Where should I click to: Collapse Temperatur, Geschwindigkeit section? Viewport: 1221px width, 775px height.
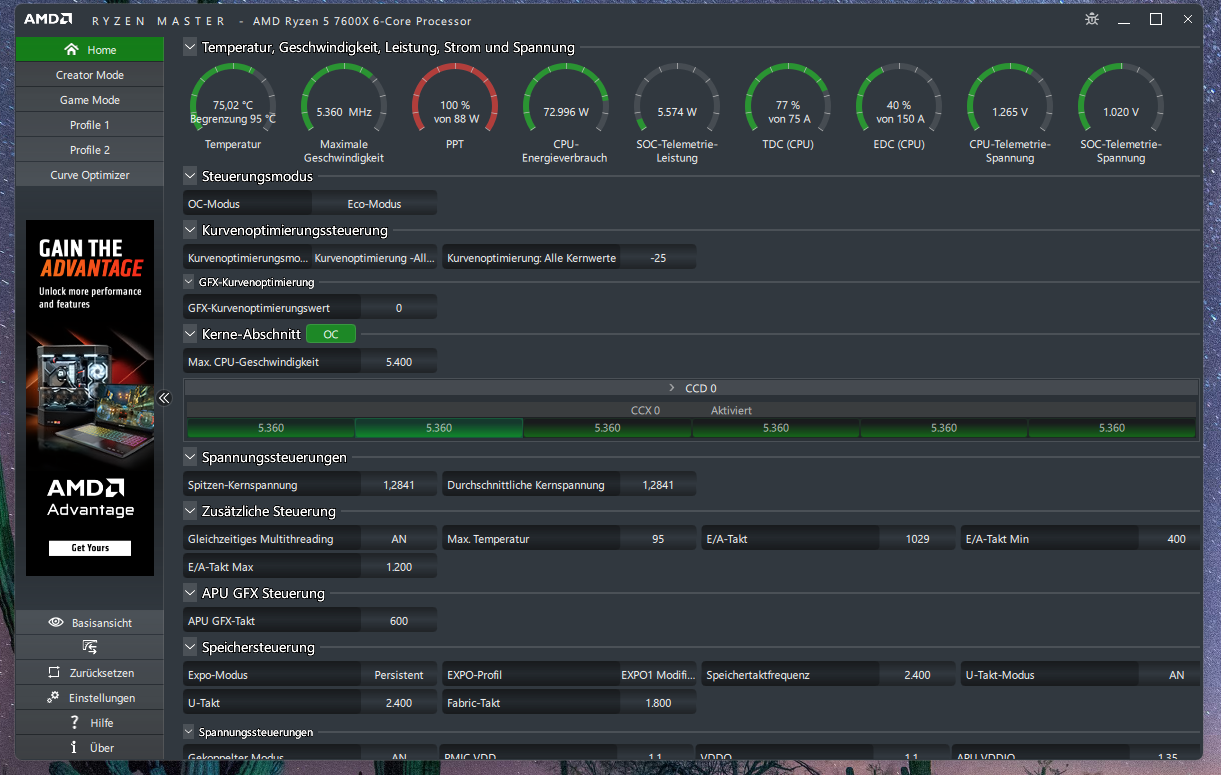point(191,47)
